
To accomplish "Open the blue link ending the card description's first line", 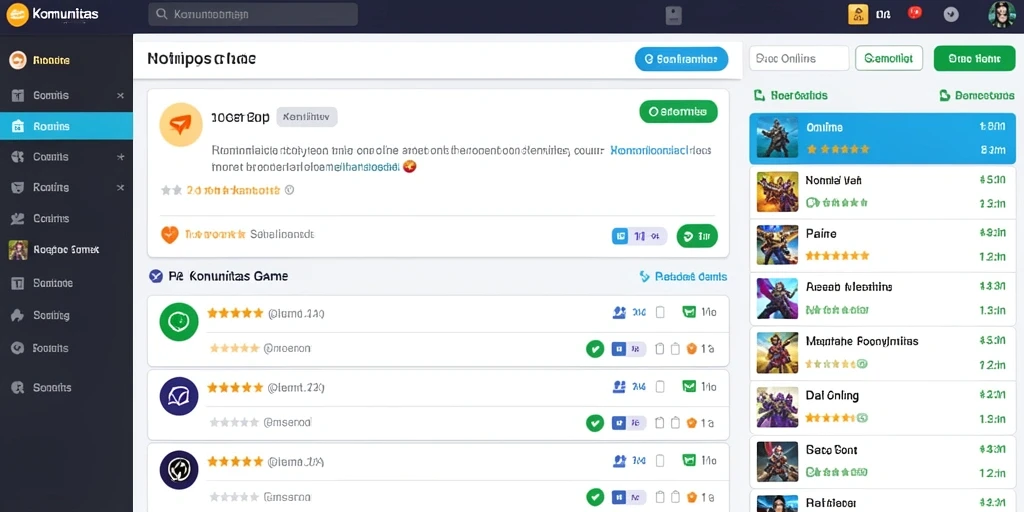I will (x=660, y=150).
